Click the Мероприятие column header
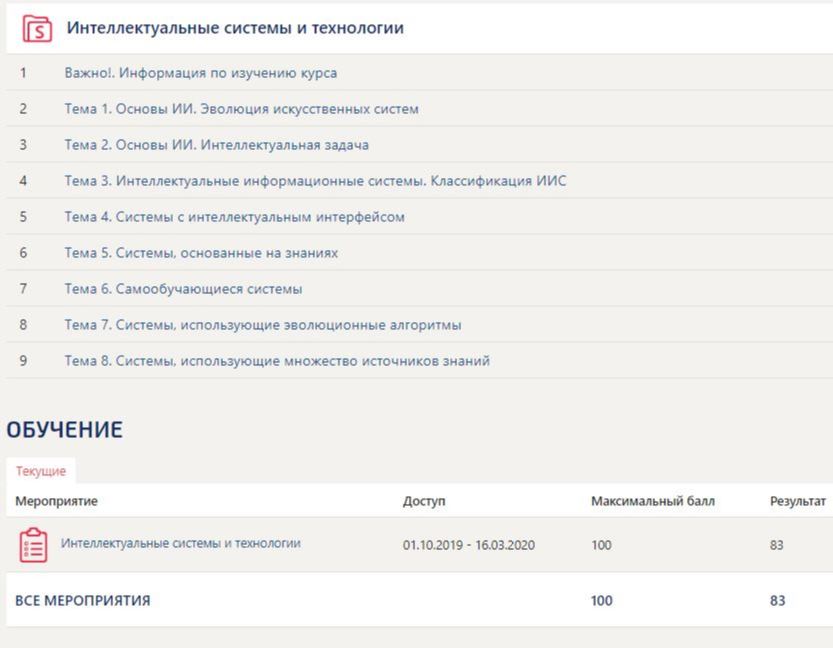 [x=56, y=501]
